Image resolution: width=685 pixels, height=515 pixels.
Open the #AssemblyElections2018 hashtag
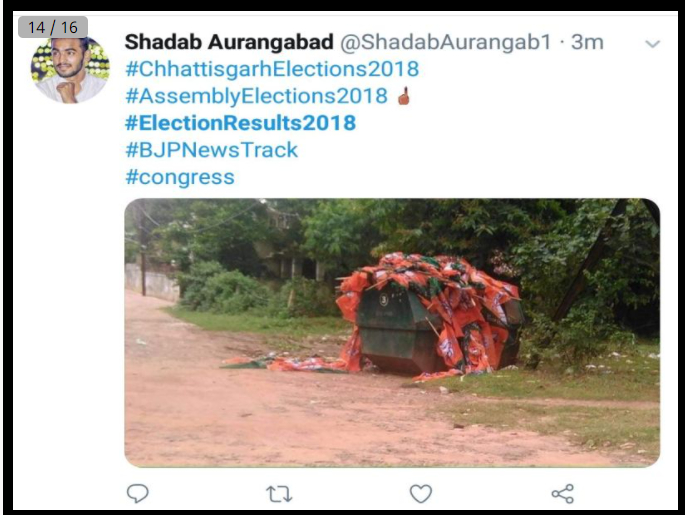pyautogui.click(x=256, y=96)
